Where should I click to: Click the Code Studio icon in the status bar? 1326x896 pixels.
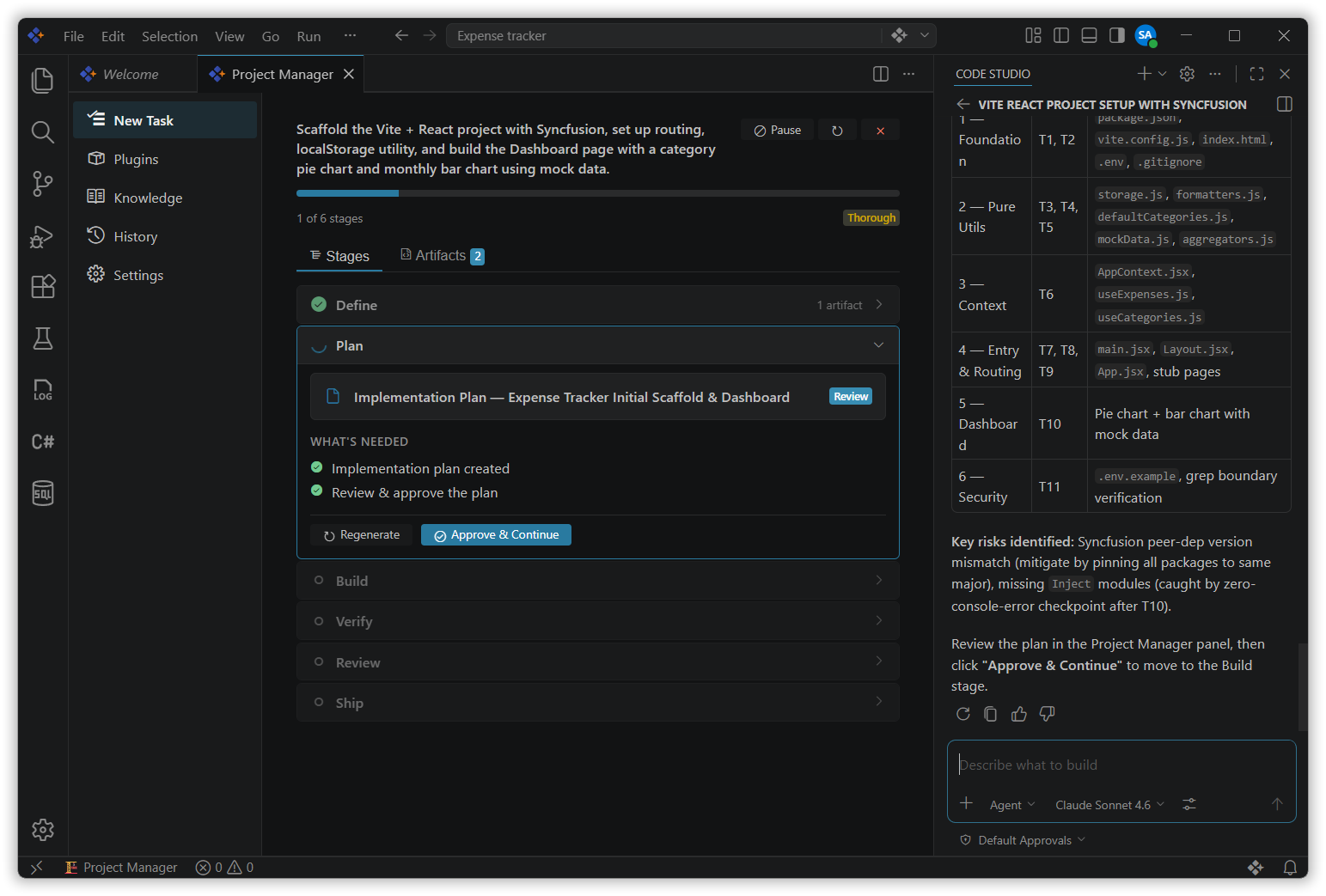1256,868
